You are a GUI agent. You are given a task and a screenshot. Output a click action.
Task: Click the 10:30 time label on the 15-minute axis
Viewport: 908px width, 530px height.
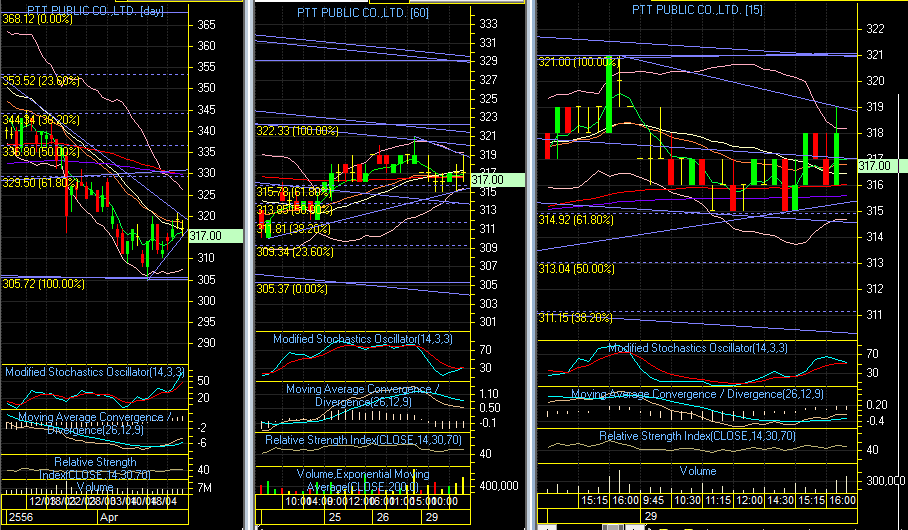pyautogui.click(x=687, y=500)
